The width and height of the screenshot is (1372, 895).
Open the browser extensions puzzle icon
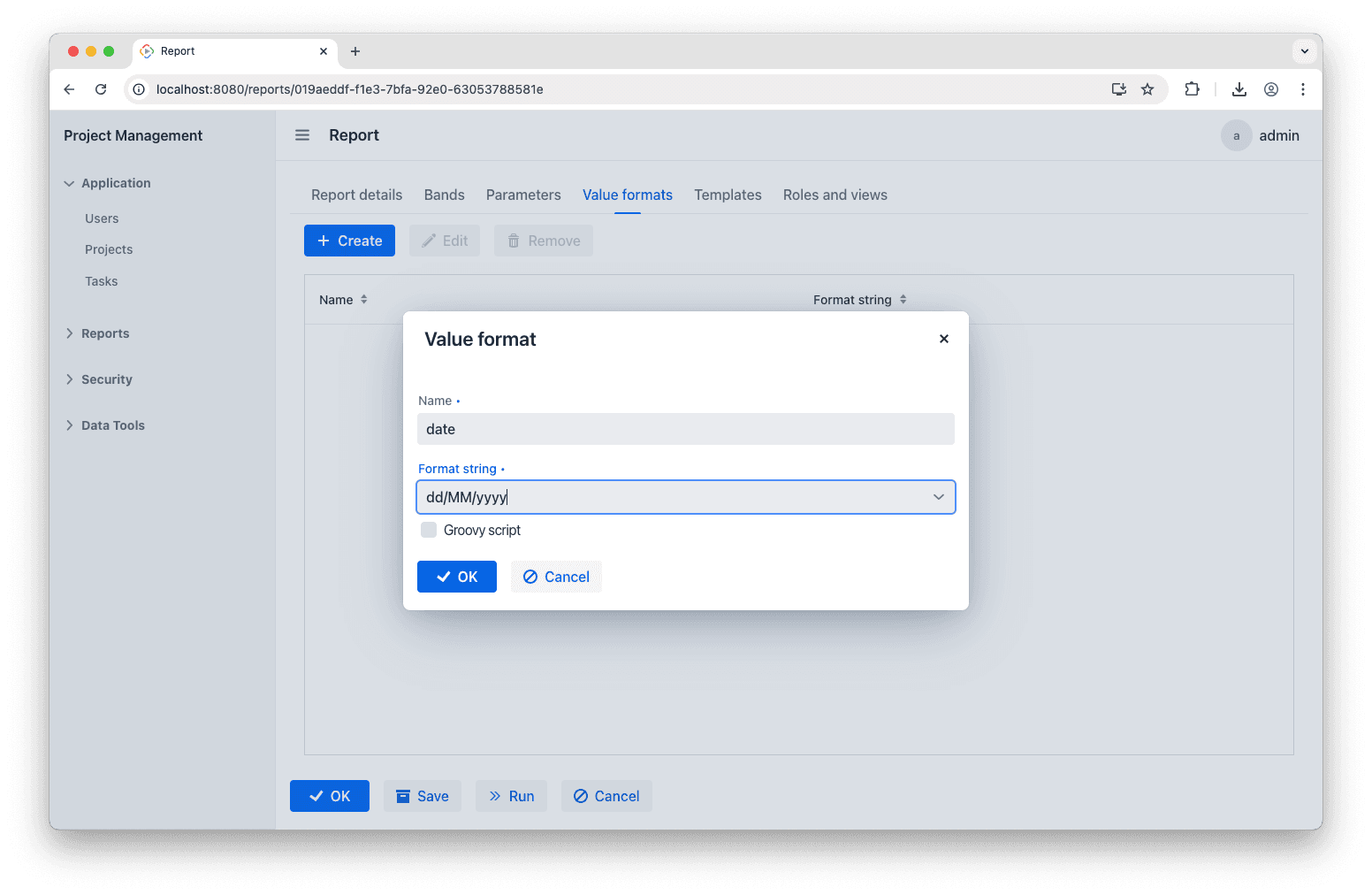(x=1192, y=89)
